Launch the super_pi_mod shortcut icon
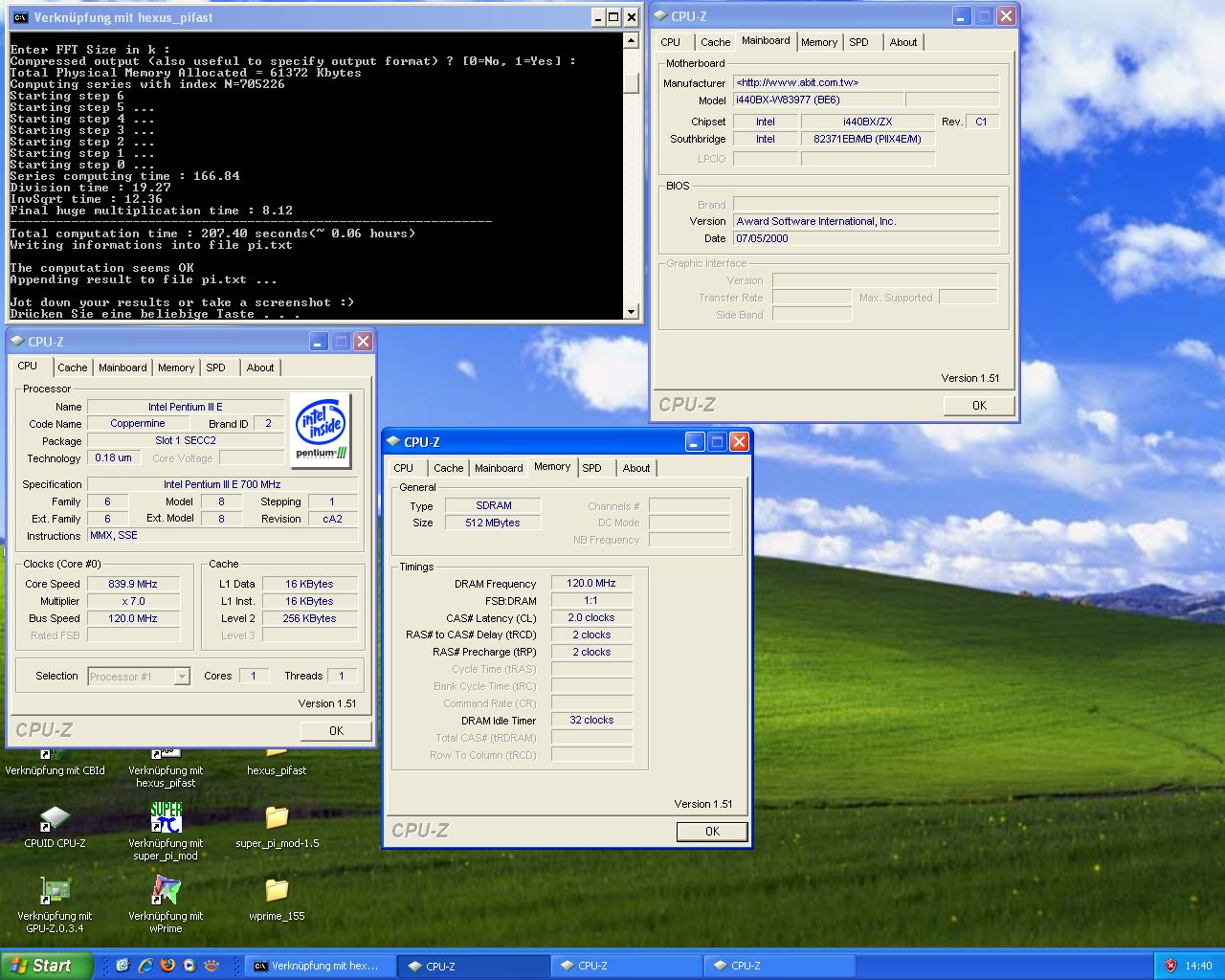The height and width of the screenshot is (980, 1225). tap(166, 818)
